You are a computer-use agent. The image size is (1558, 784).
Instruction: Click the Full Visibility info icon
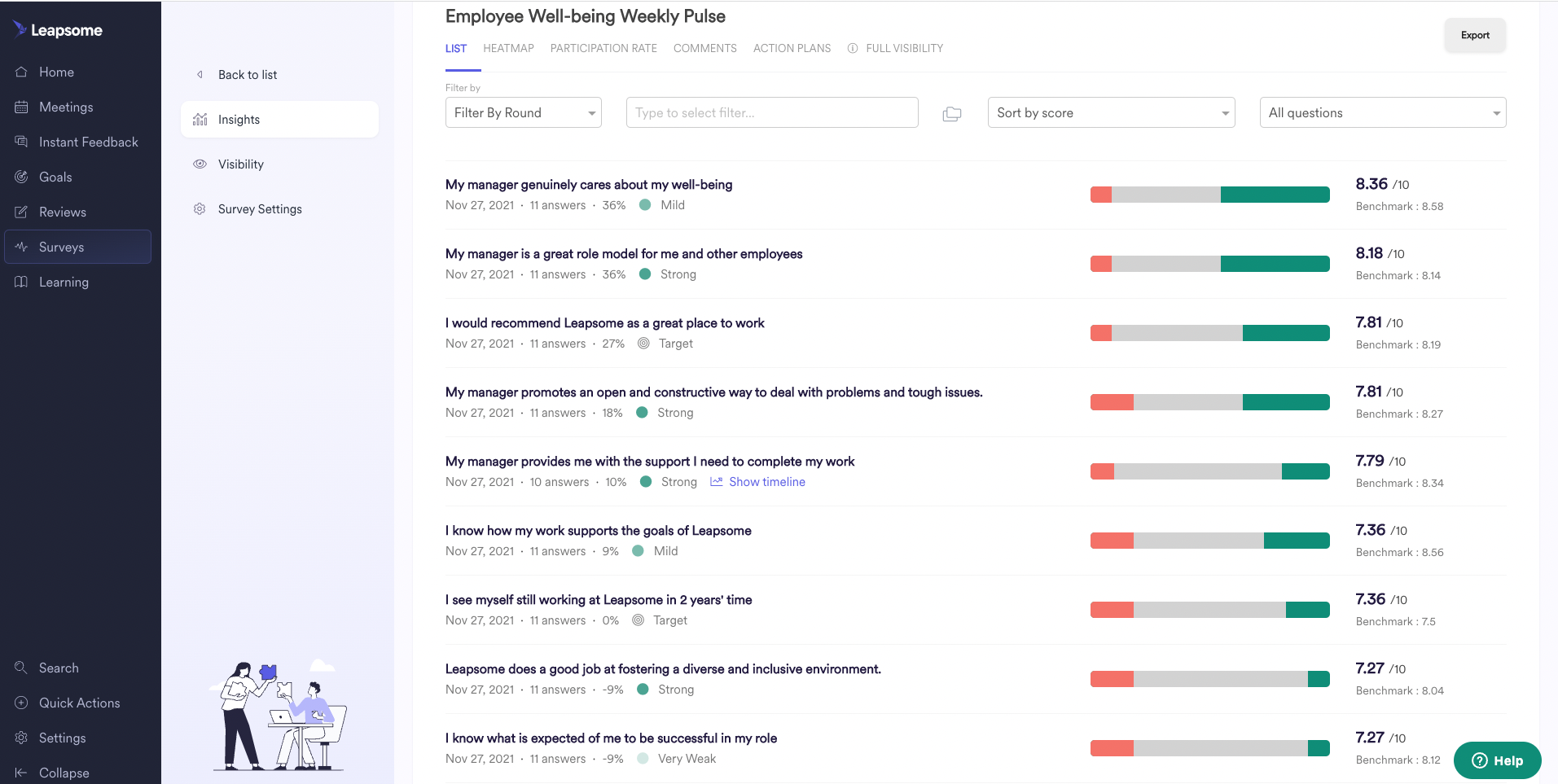pyautogui.click(x=853, y=48)
